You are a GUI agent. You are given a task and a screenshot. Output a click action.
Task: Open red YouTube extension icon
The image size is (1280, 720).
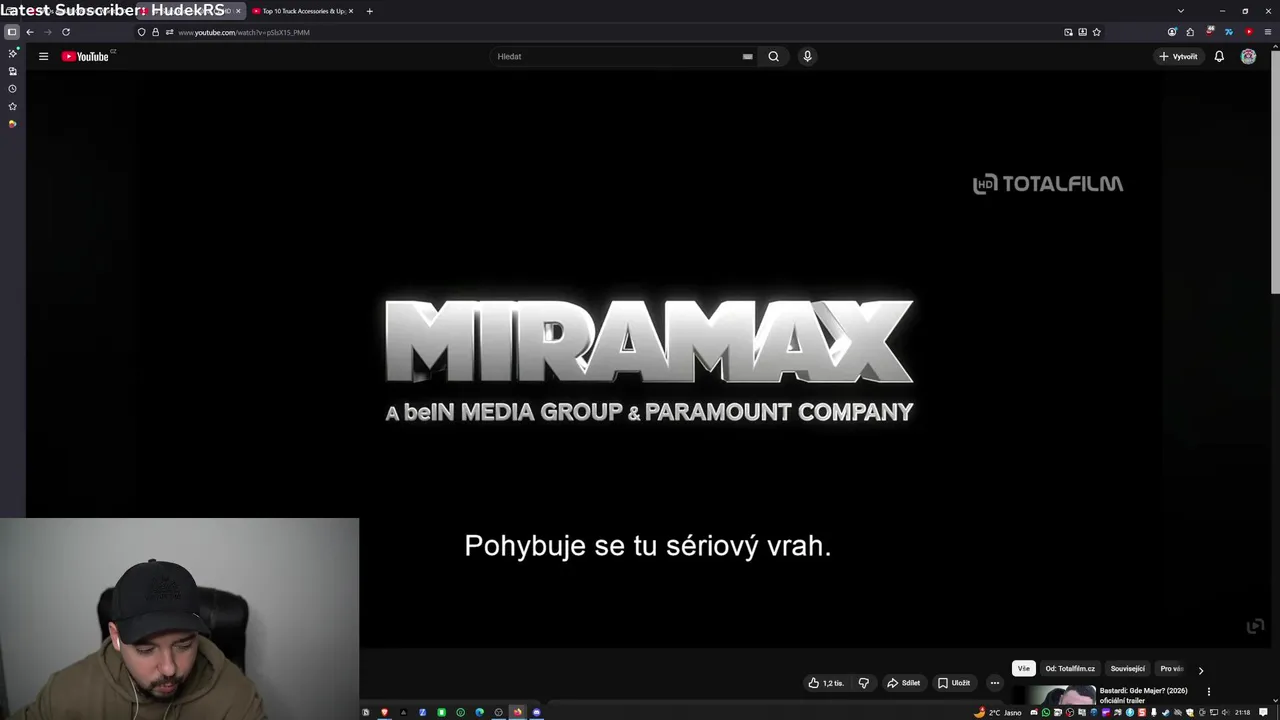pyautogui.click(x=1249, y=32)
